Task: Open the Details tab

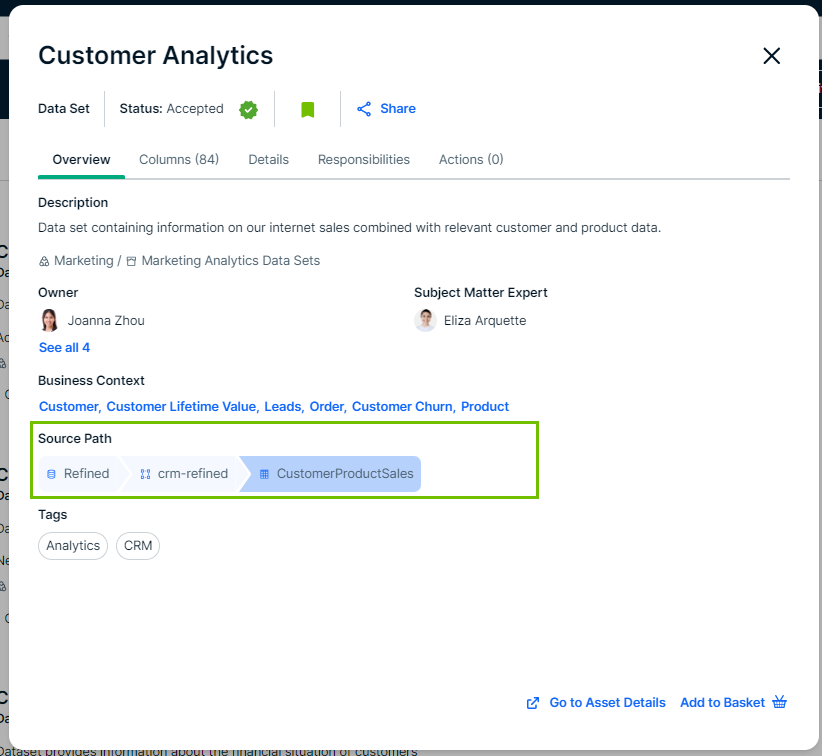Action: (268, 160)
